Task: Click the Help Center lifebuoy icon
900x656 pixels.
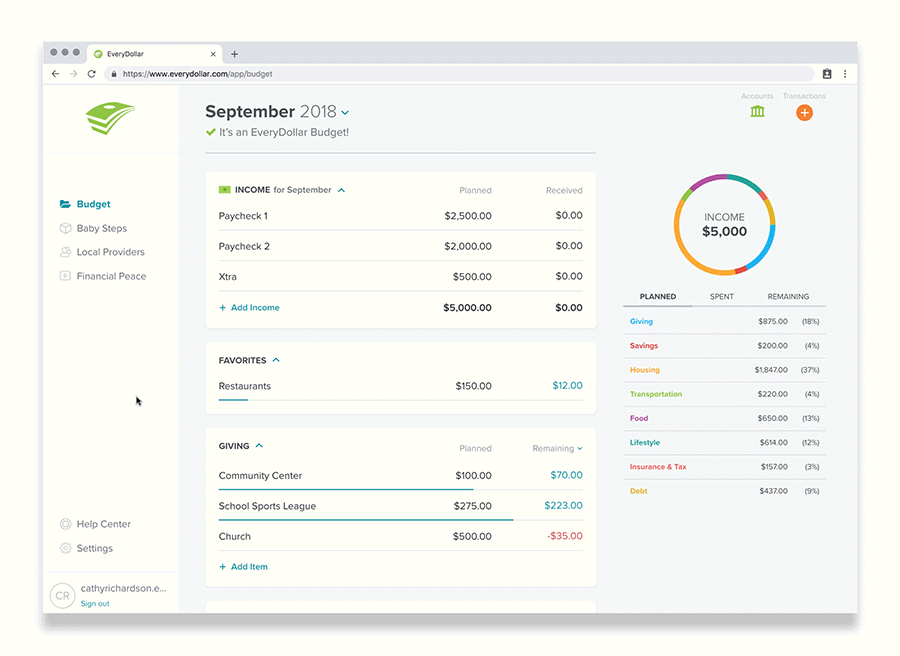Action: point(65,524)
